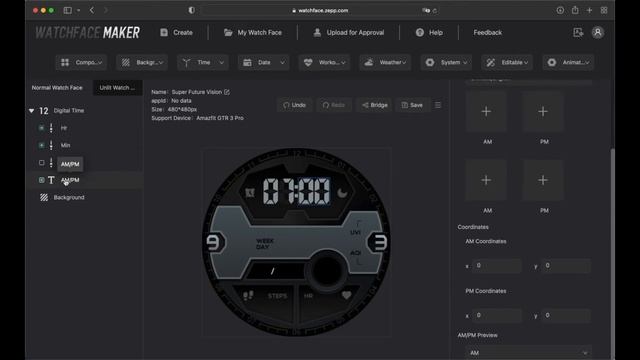640x360 pixels.
Task: Expand the Weather dropdown
Action: (x=385, y=62)
